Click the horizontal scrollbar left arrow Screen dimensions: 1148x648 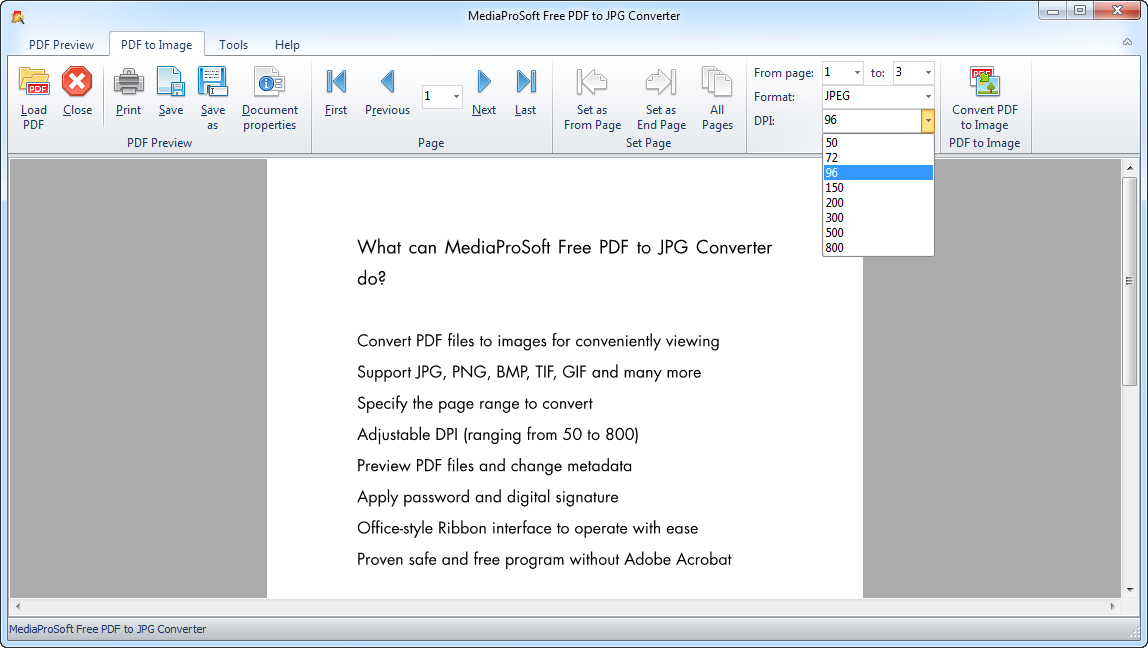point(18,606)
